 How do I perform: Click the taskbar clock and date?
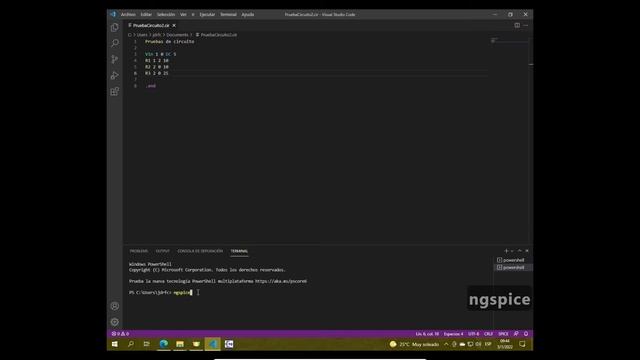tap(505, 344)
